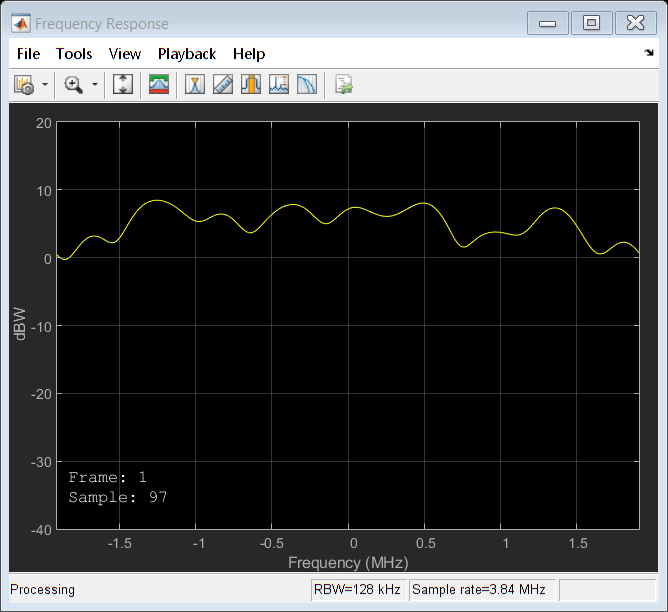Select the Zoom In tool
Screen dimensions: 668x612
tap(73, 85)
